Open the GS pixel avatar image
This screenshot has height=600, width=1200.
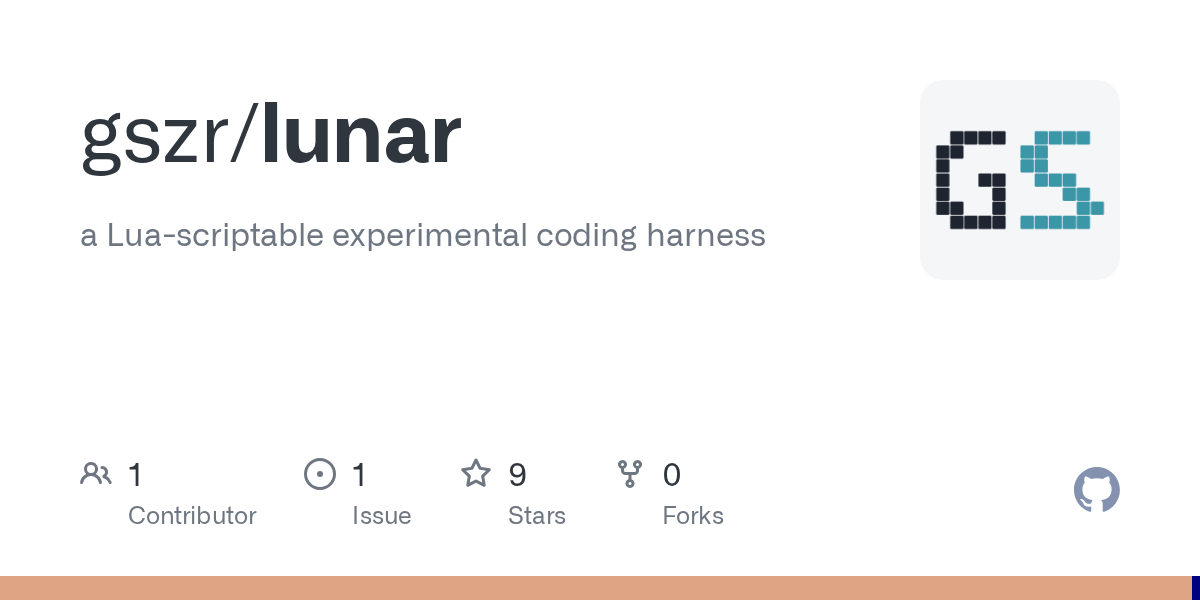coord(1020,180)
